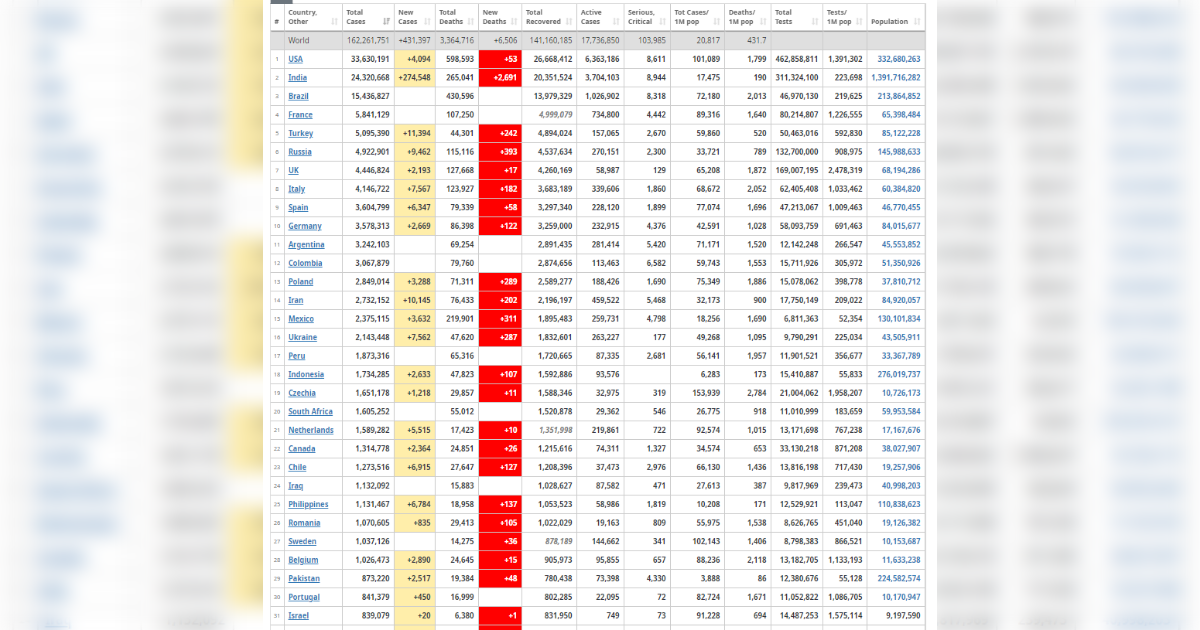
Task: Open the Iran country link
Action: coord(296,300)
